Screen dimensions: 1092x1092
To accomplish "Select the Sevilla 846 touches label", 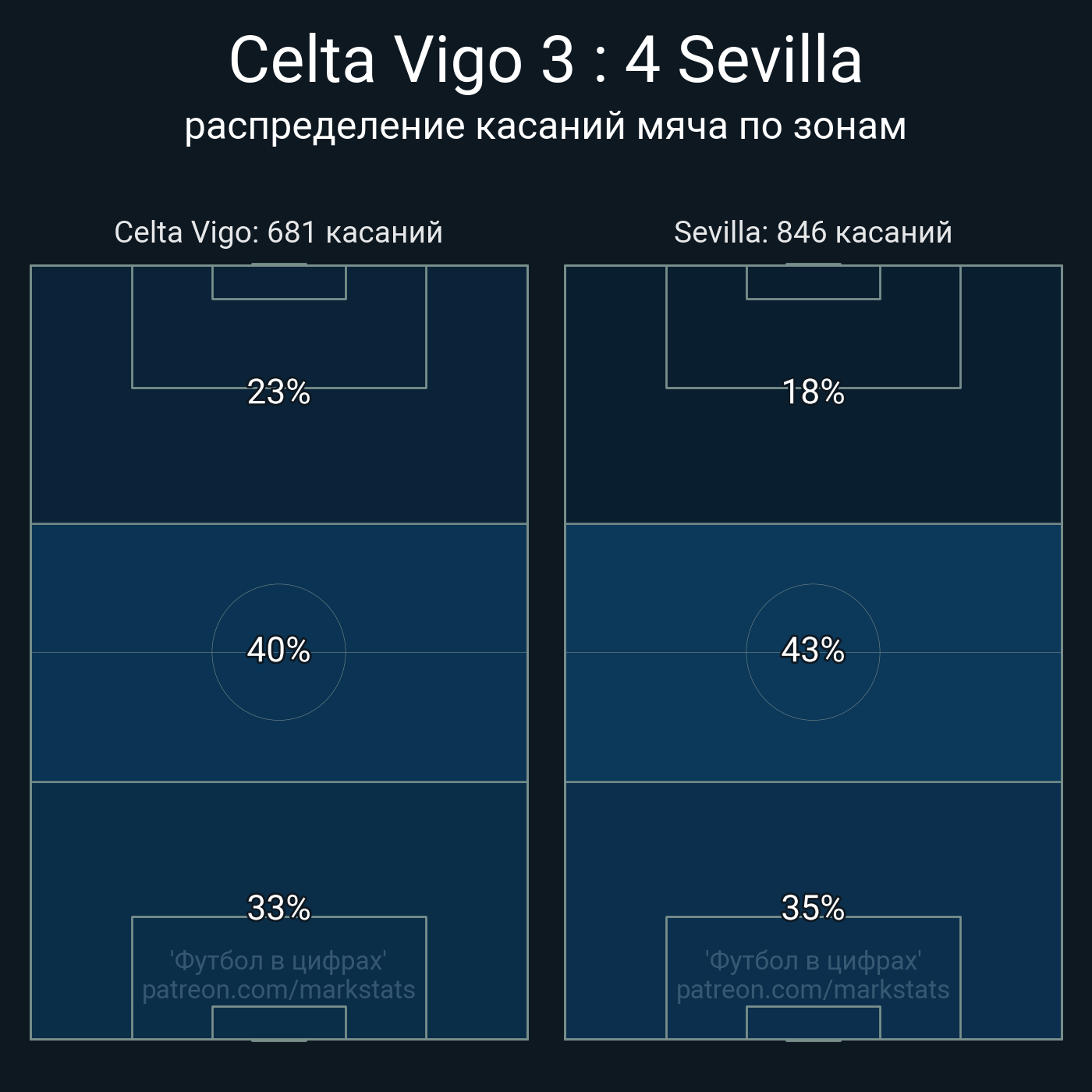I will pos(813,232).
